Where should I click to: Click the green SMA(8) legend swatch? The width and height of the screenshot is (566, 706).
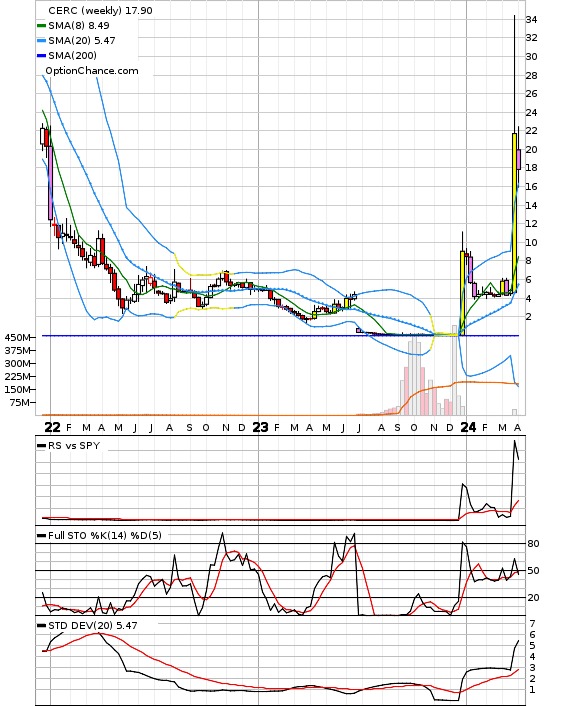pyautogui.click(x=41, y=26)
